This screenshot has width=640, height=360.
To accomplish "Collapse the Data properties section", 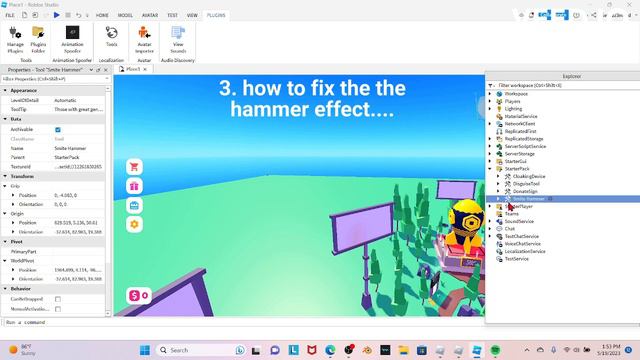I will (5, 119).
